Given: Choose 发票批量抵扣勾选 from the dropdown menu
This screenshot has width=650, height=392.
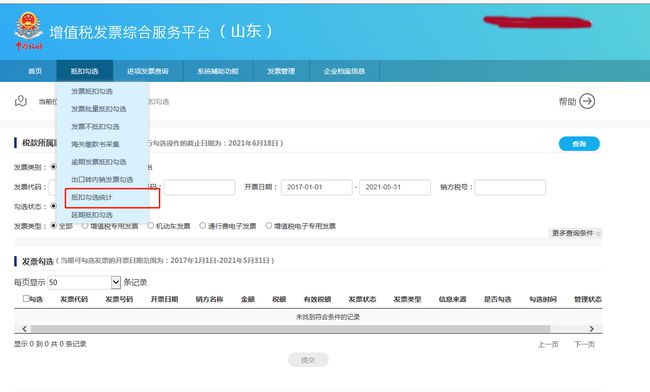Looking at the screenshot, I should pyautogui.click(x=99, y=109).
